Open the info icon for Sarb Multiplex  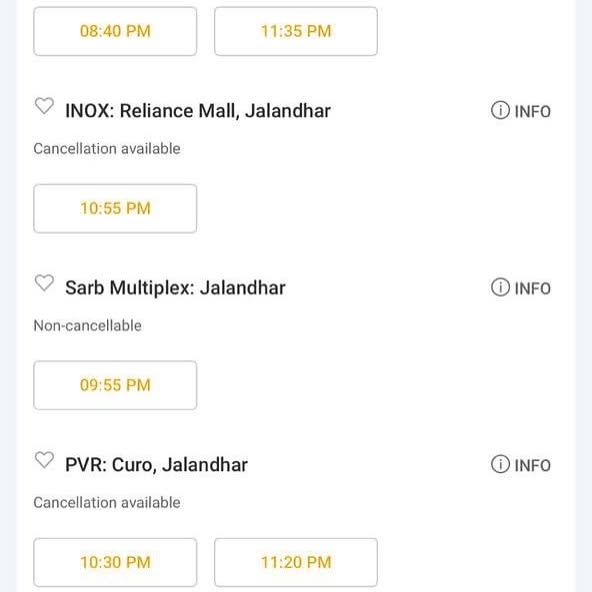500,288
